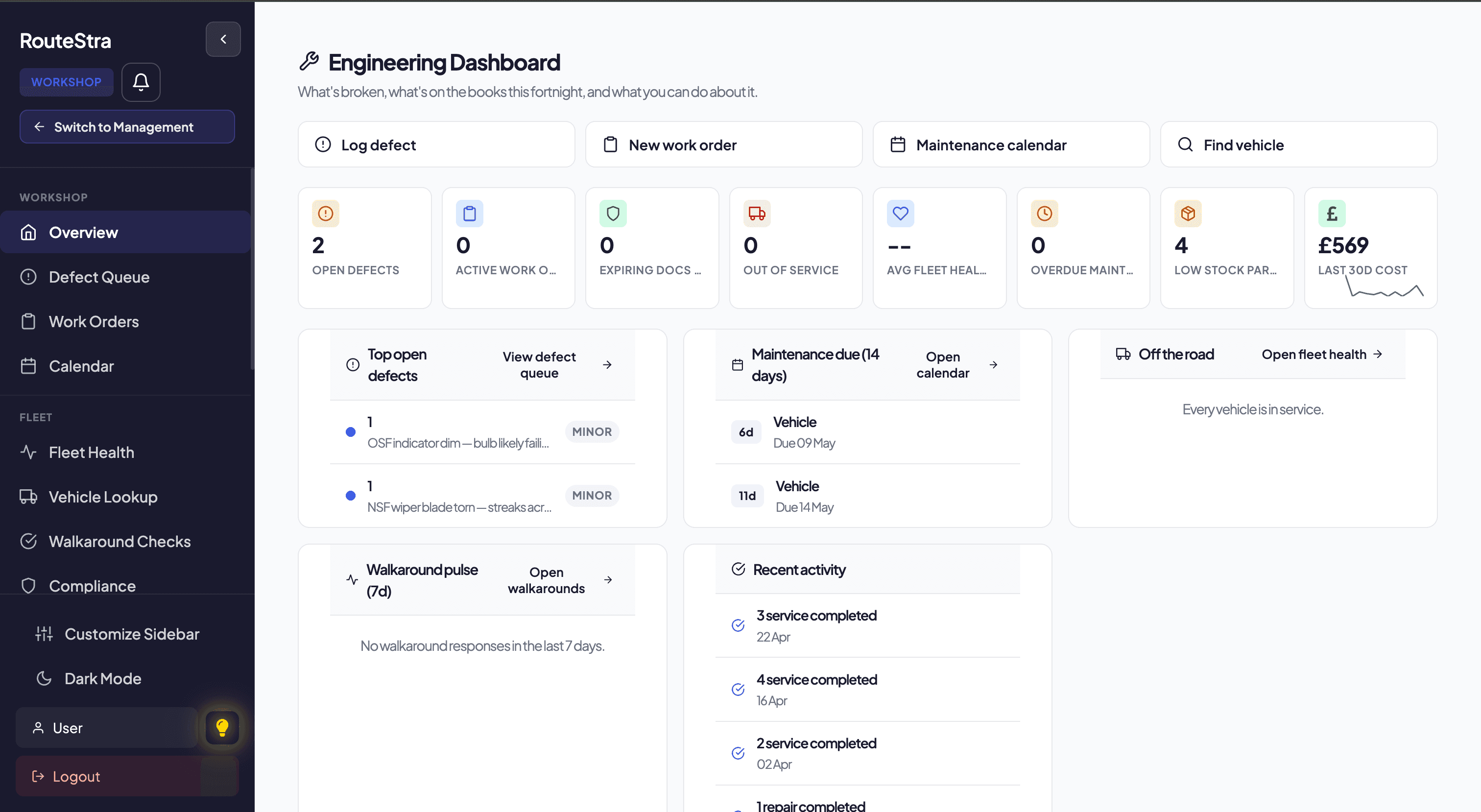Open Vehicle due 09 May entry

pyautogui.click(x=867, y=432)
